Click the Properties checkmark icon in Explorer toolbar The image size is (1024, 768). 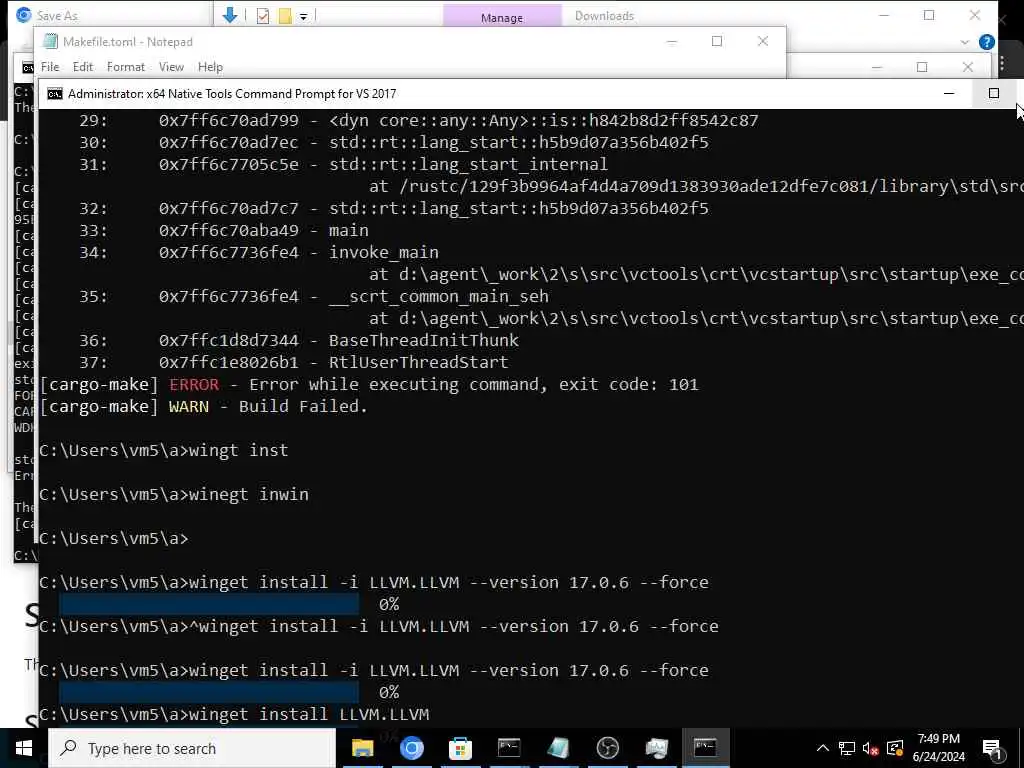263,16
